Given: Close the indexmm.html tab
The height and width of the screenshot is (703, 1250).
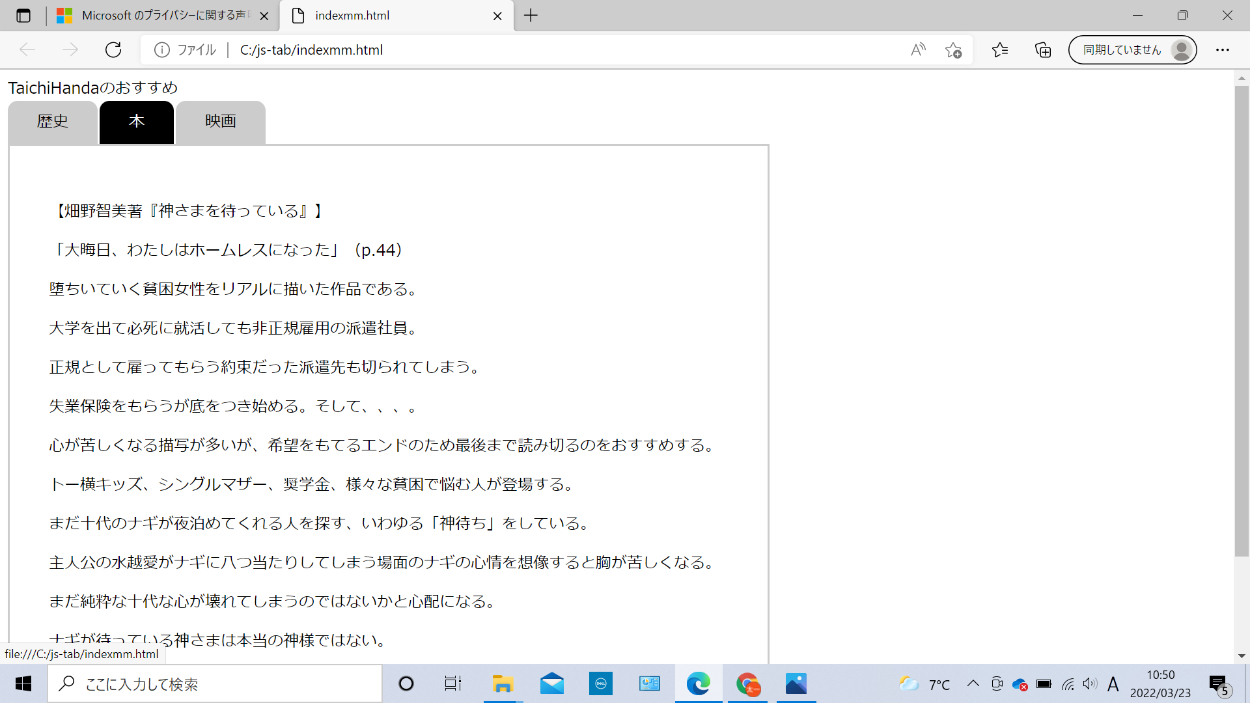Looking at the screenshot, I should click(x=498, y=16).
